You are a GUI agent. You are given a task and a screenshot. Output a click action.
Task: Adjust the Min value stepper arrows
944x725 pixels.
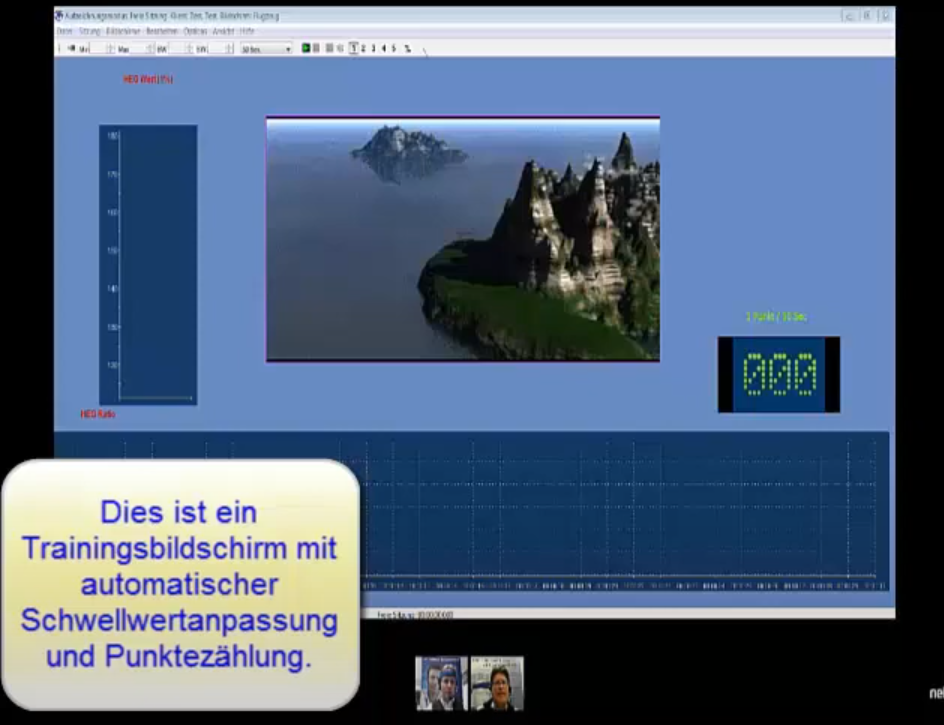[110, 49]
